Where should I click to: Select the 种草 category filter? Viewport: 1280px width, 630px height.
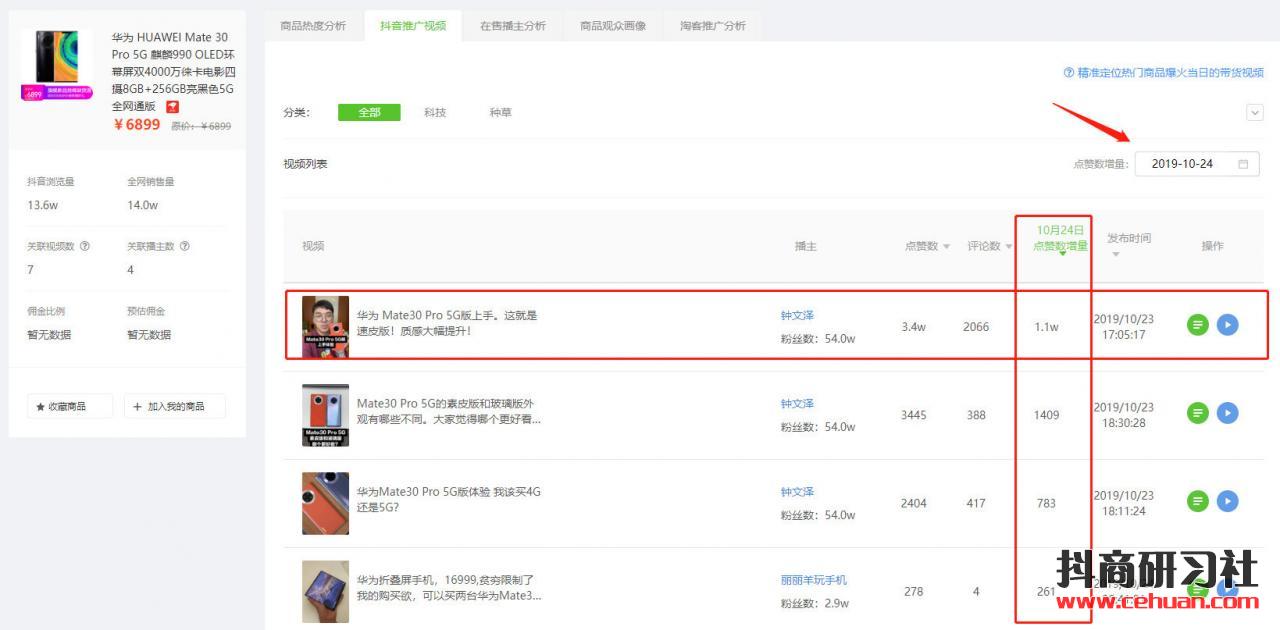point(500,112)
